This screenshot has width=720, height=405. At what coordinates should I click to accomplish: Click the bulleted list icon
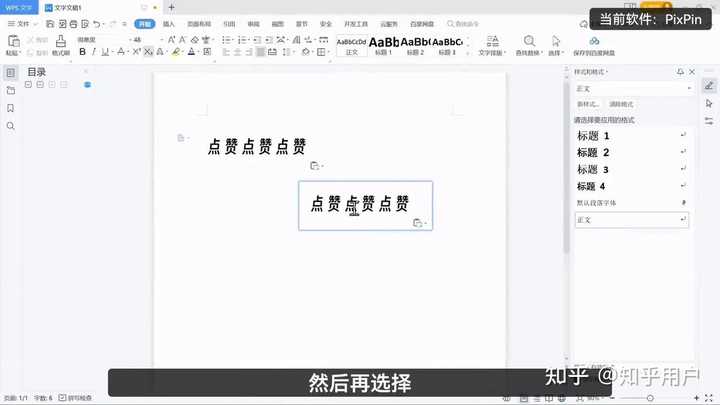click(x=226, y=40)
